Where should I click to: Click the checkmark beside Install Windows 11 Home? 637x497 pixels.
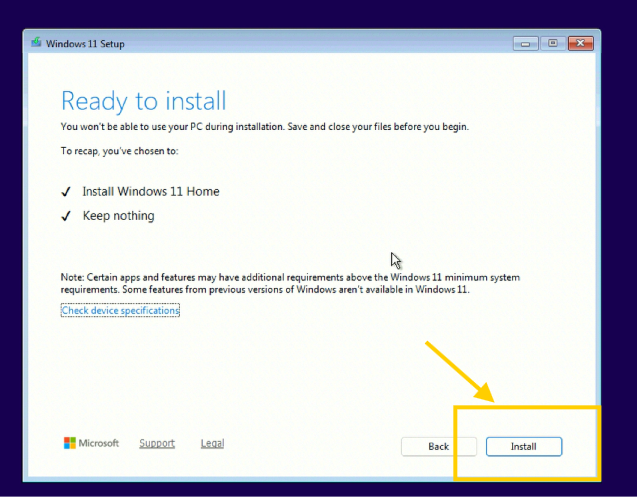[66, 191]
